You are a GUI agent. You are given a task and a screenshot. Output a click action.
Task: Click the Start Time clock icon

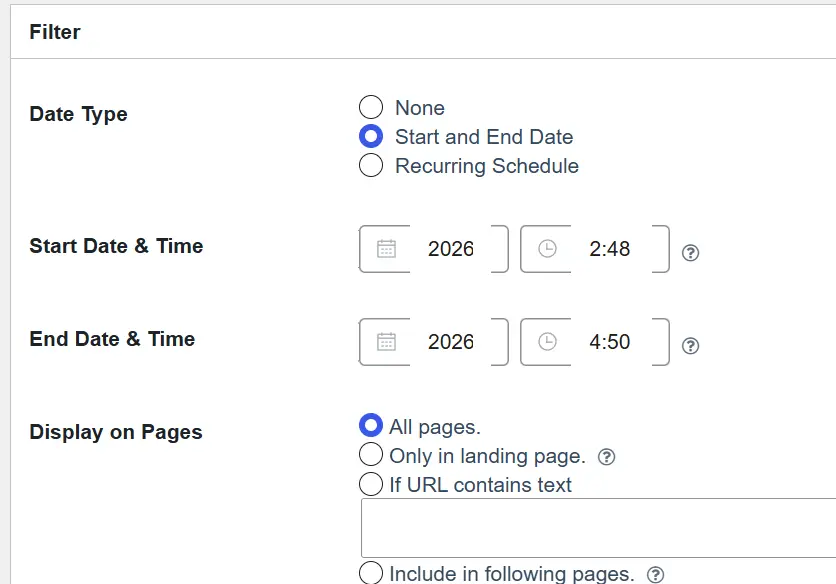tap(547, 249)
